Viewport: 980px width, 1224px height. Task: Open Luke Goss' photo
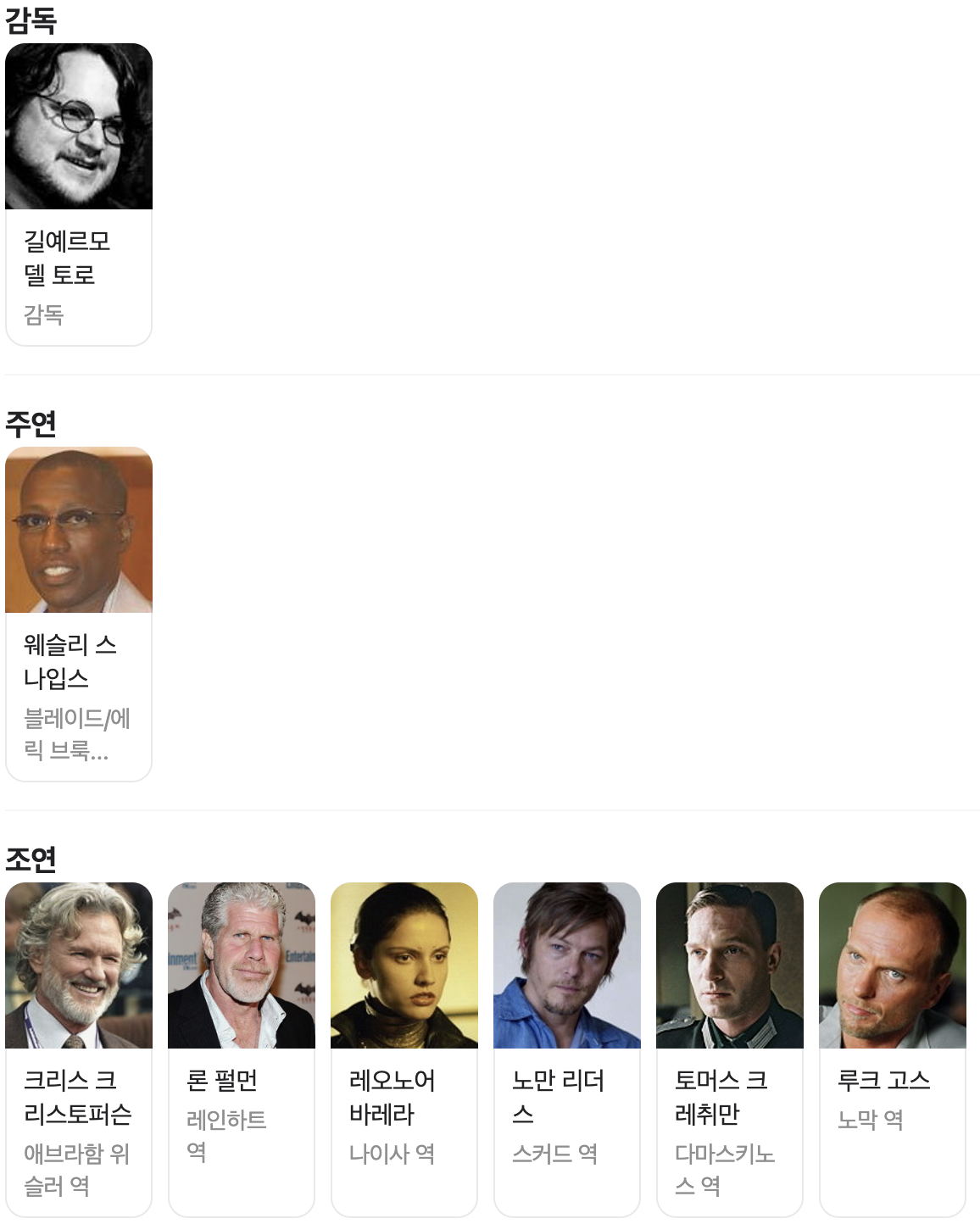coord(893,965)
